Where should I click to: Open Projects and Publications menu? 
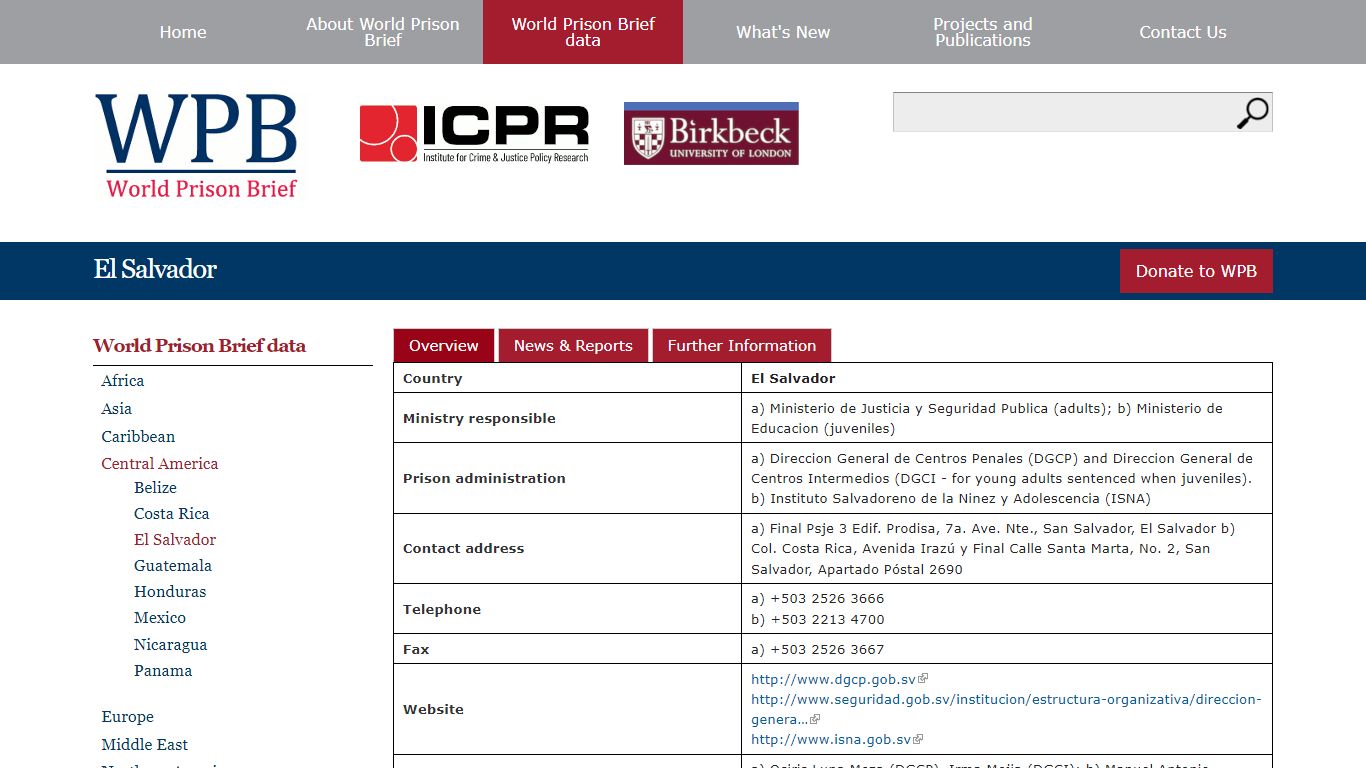pos(983,32)
